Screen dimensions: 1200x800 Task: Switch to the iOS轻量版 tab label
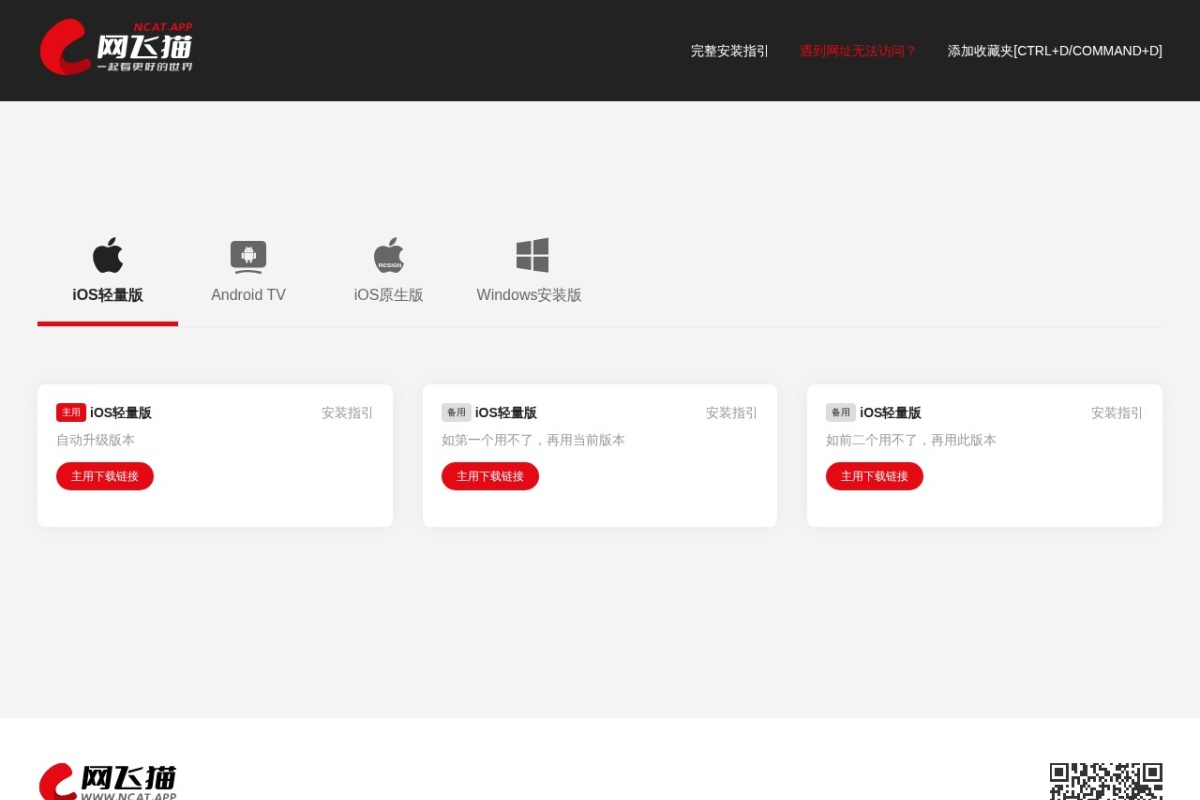pos(108,295)
